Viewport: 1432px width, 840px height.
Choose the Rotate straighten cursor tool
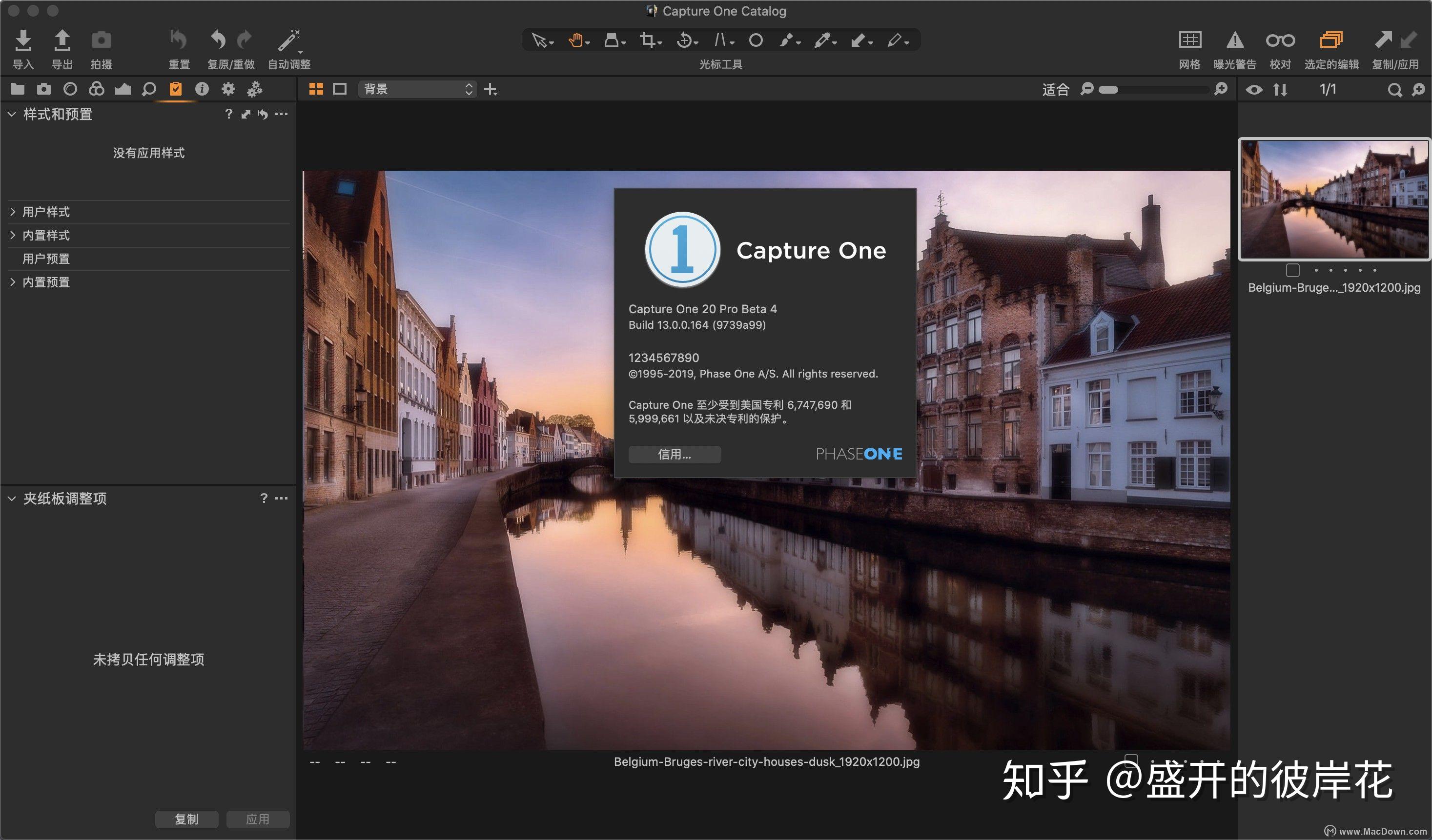[x=684, y=40]
